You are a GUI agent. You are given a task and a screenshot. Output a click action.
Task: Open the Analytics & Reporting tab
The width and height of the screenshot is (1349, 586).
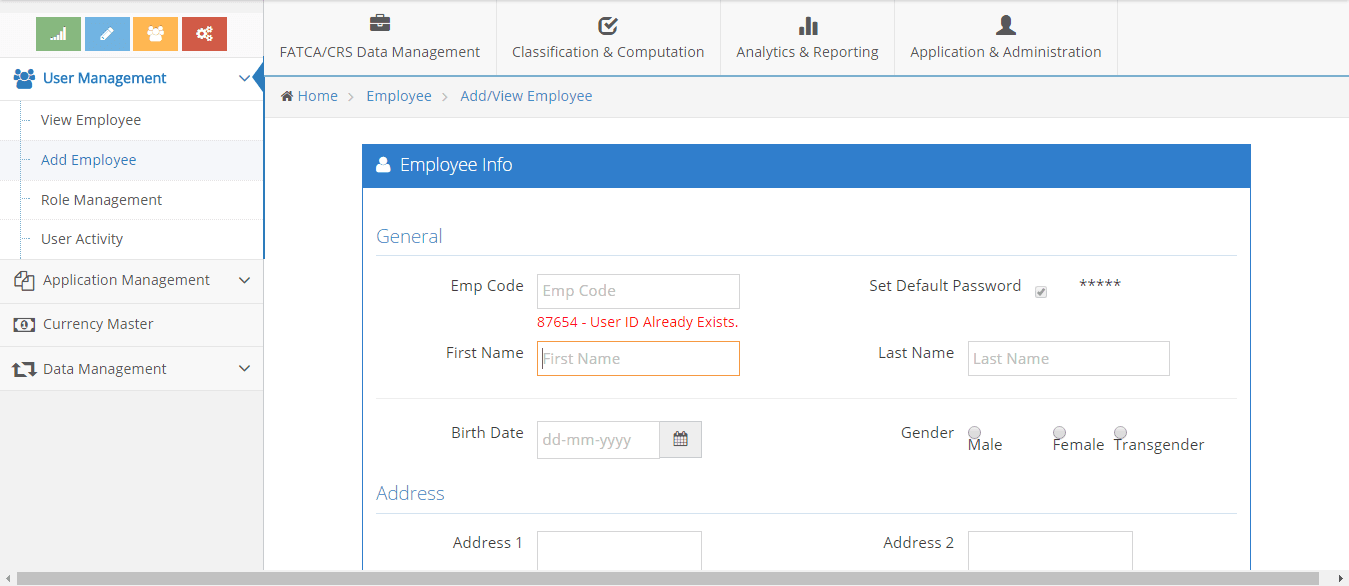pyautogui.click(x=807, y=38)
